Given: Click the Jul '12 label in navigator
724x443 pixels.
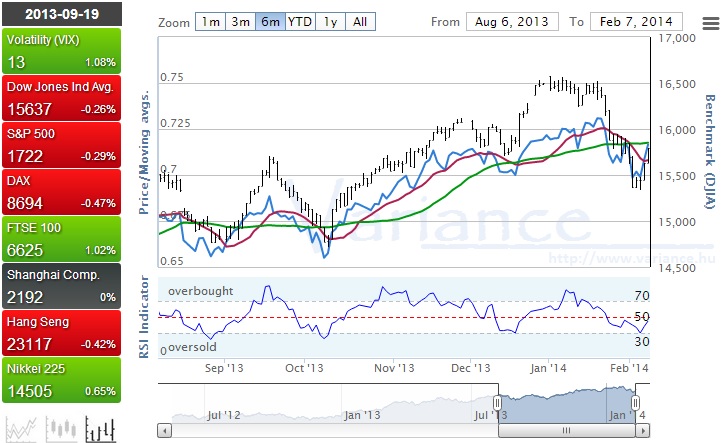Looking at the screenshot, I should tap(223, 415).
